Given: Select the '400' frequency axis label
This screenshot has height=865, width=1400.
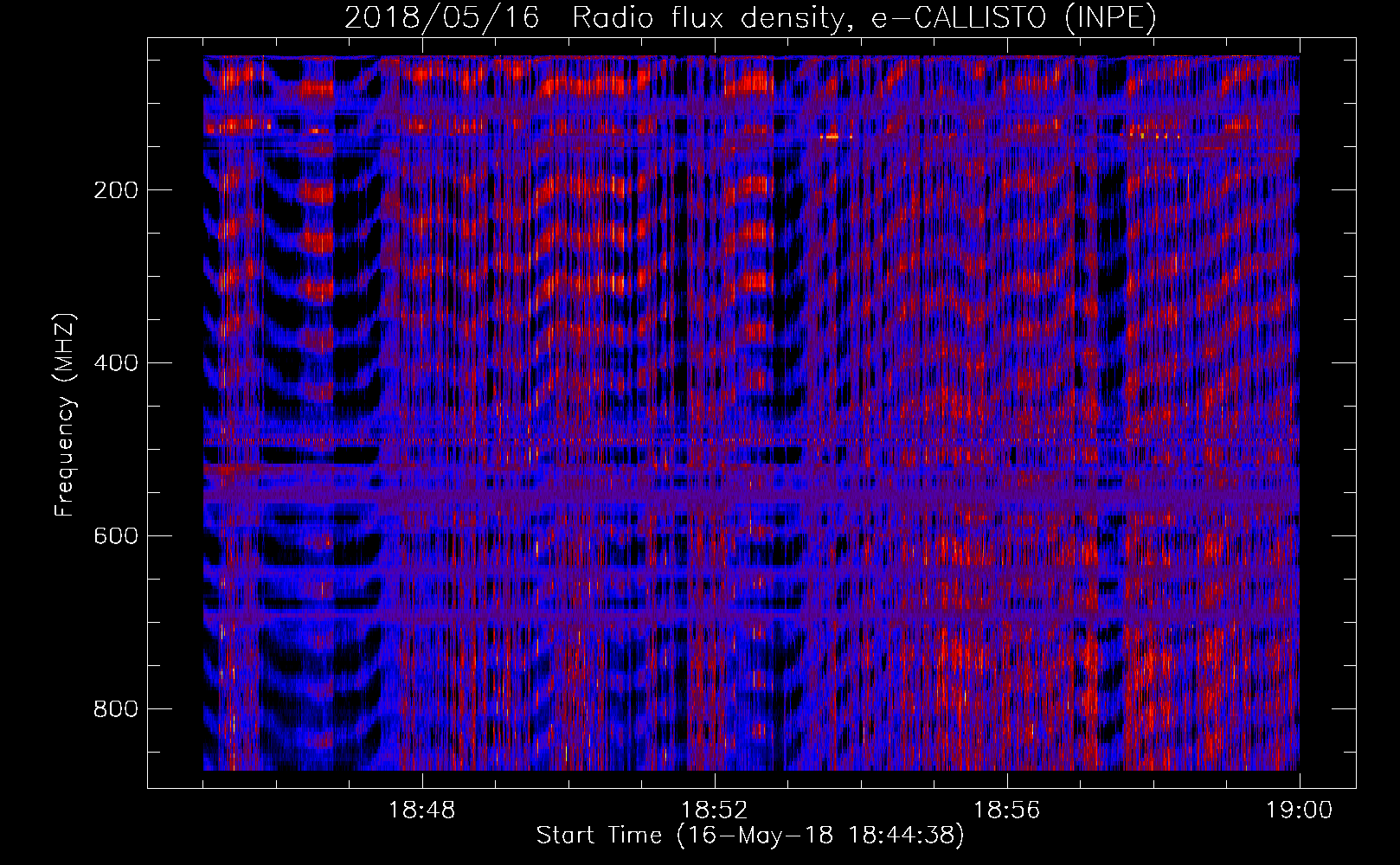Looking at the screenshot, I should coord(115,363).
